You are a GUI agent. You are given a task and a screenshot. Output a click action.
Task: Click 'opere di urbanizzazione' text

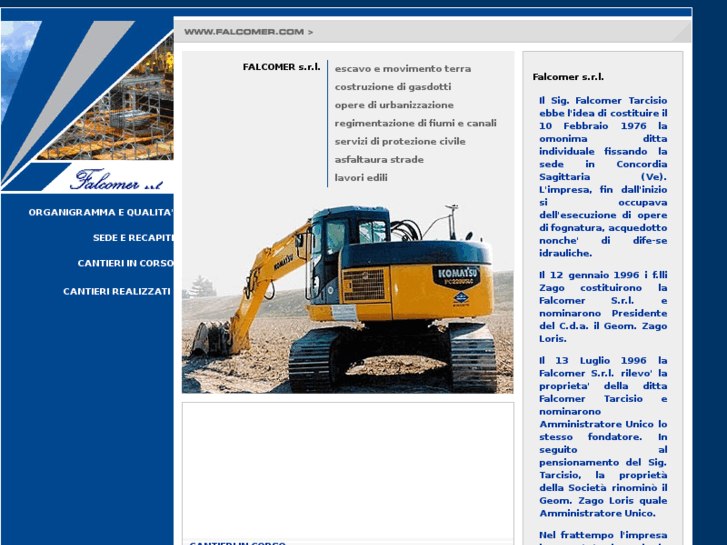pyautogui.click(x=394, y=105)
